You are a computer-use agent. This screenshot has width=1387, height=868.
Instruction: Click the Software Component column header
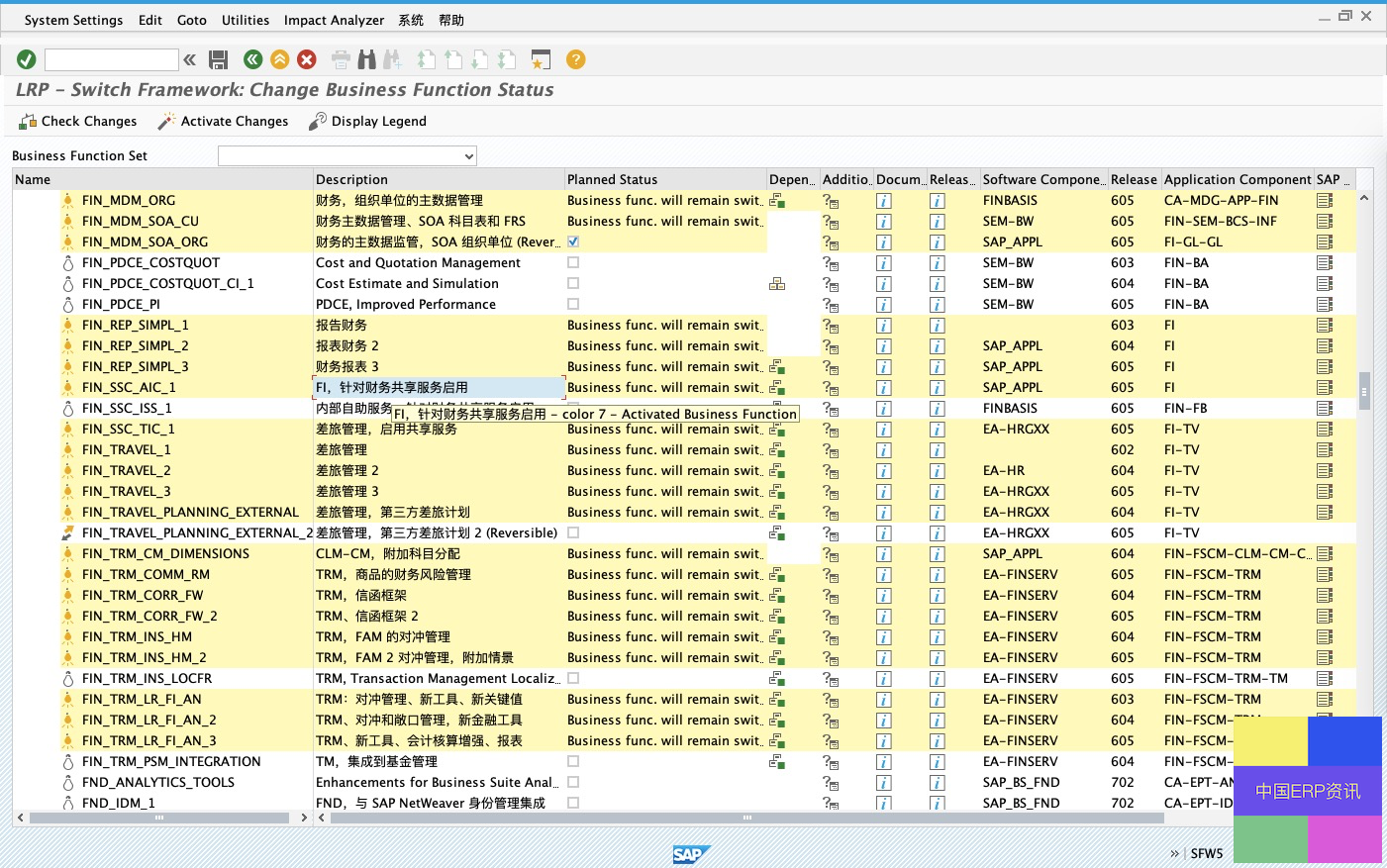(1043, 179)
